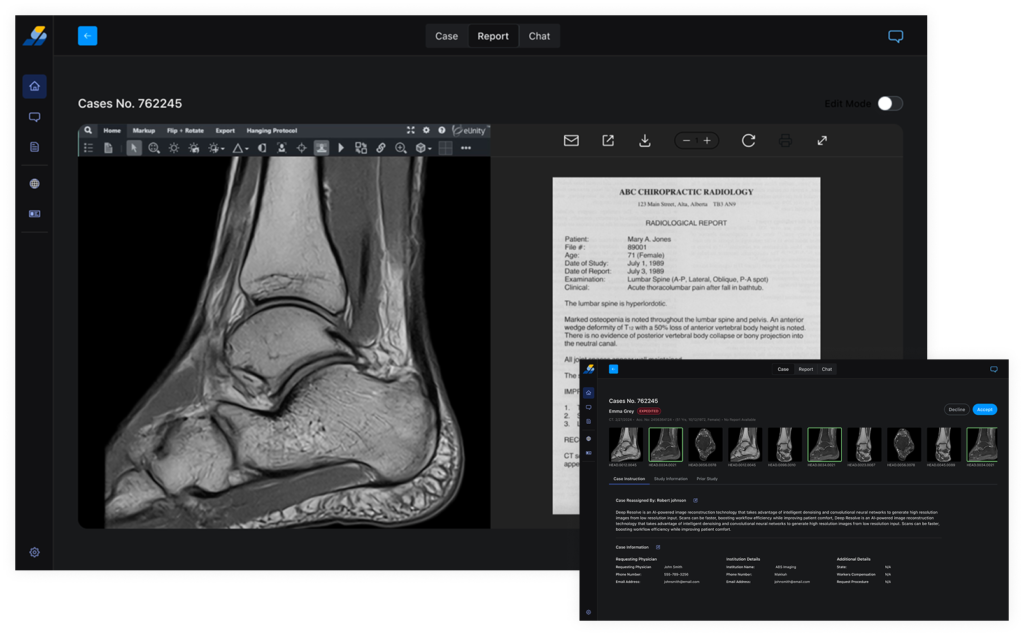Click the link series chain icon
Image resolution: width=1024 pixels, height=636 pixels.
(381, 148)
